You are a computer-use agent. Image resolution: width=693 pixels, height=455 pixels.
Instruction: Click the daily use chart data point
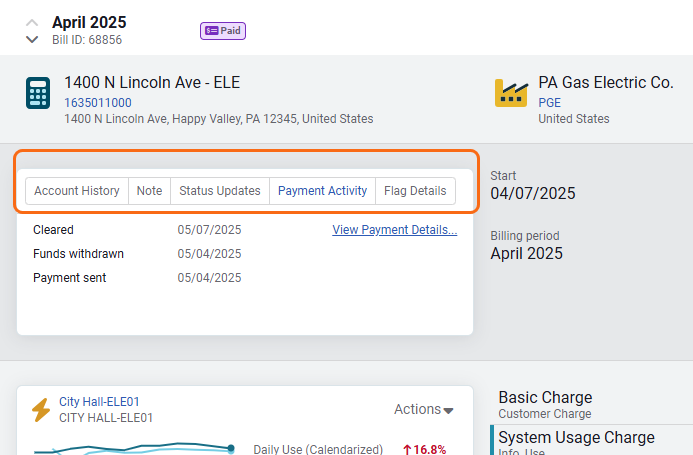(231, 448)
